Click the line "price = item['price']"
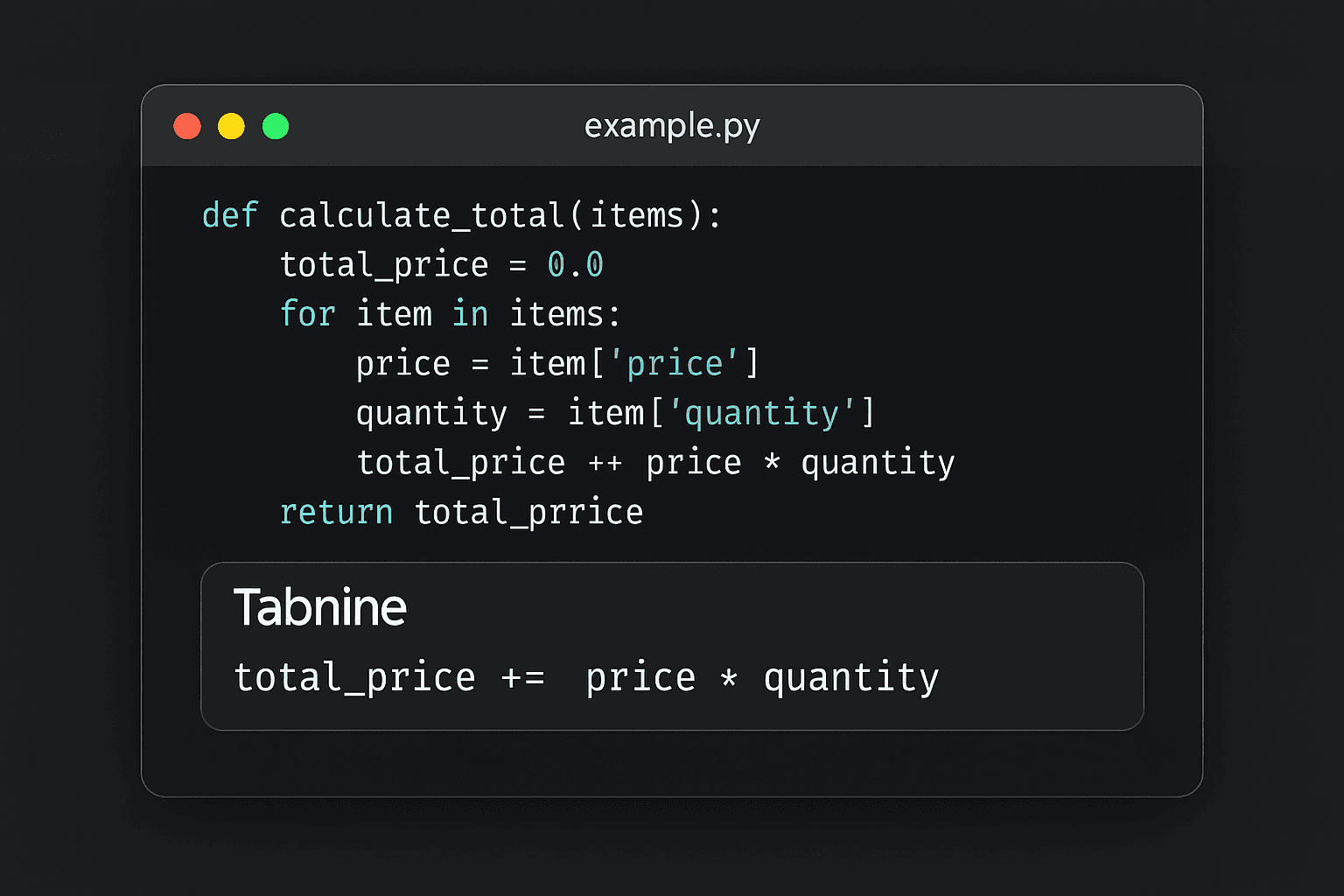The width and height of the screenshot is (1344, 896). [557, 363]
